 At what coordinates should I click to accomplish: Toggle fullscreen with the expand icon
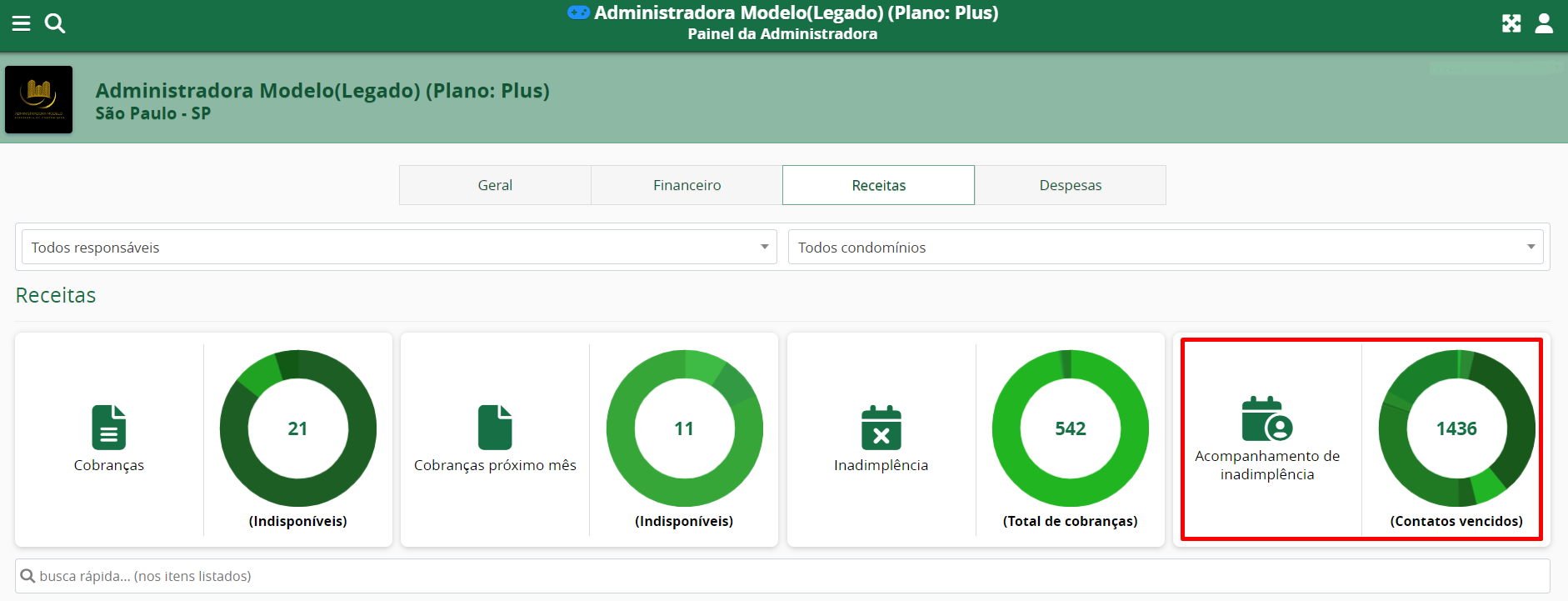click(x=1511, y=23)
